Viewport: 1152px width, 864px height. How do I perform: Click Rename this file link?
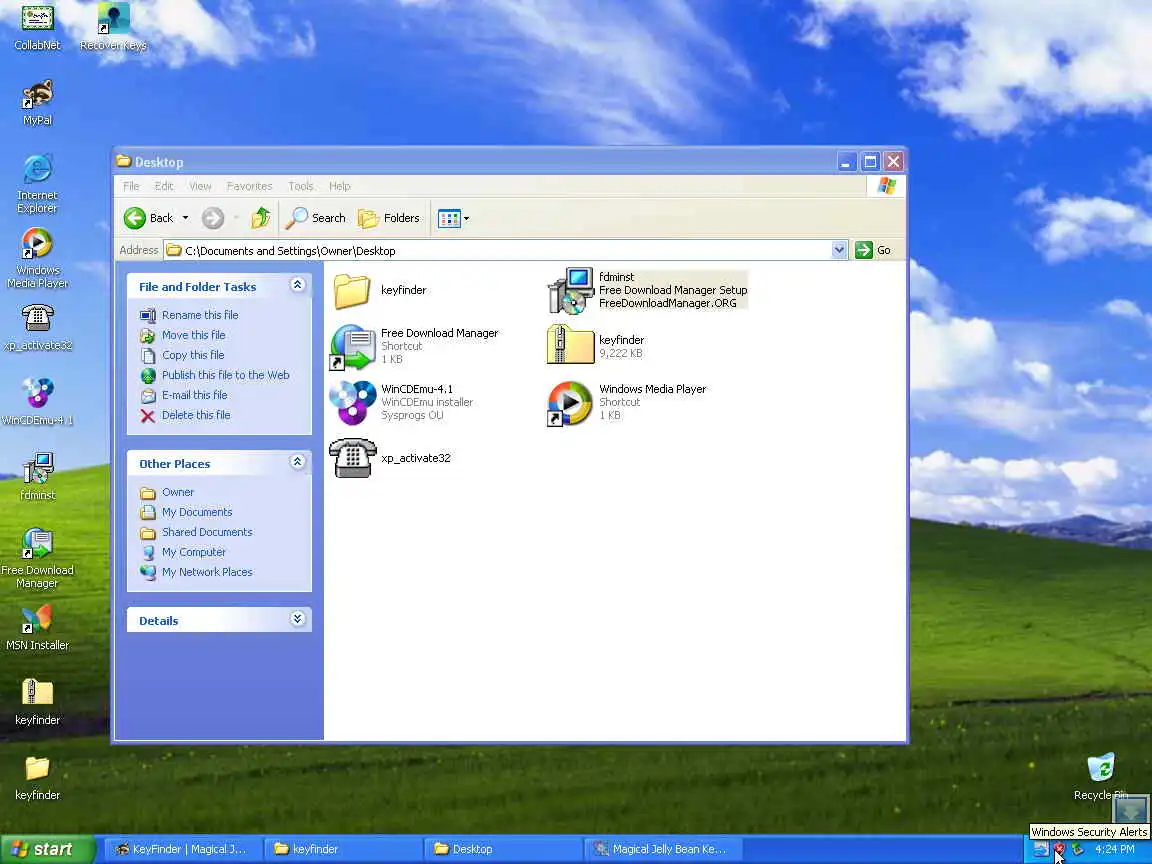coord(200,315)
